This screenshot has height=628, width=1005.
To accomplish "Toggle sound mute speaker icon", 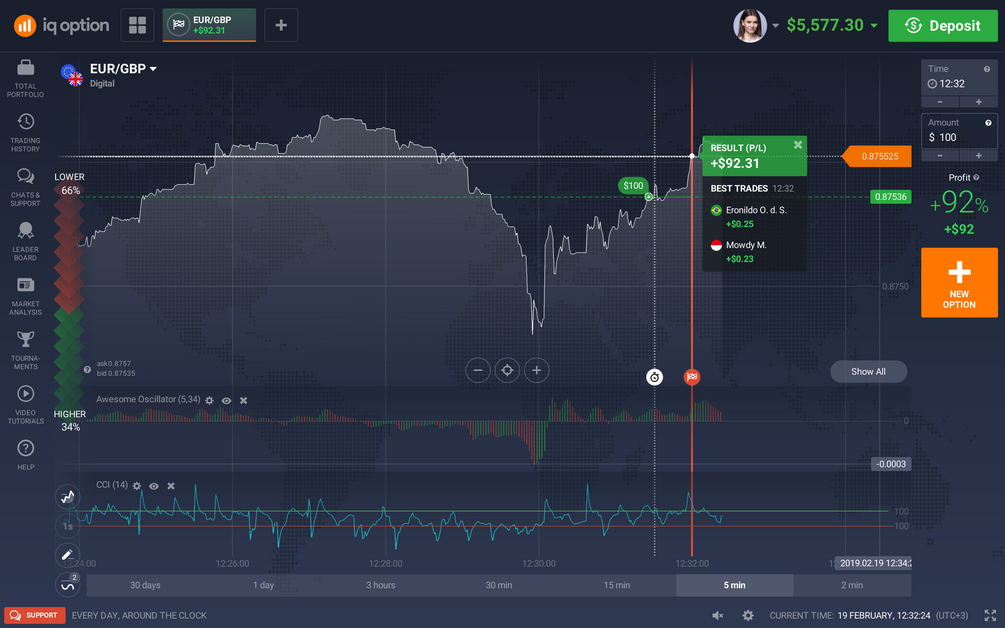I will [718, 616].
